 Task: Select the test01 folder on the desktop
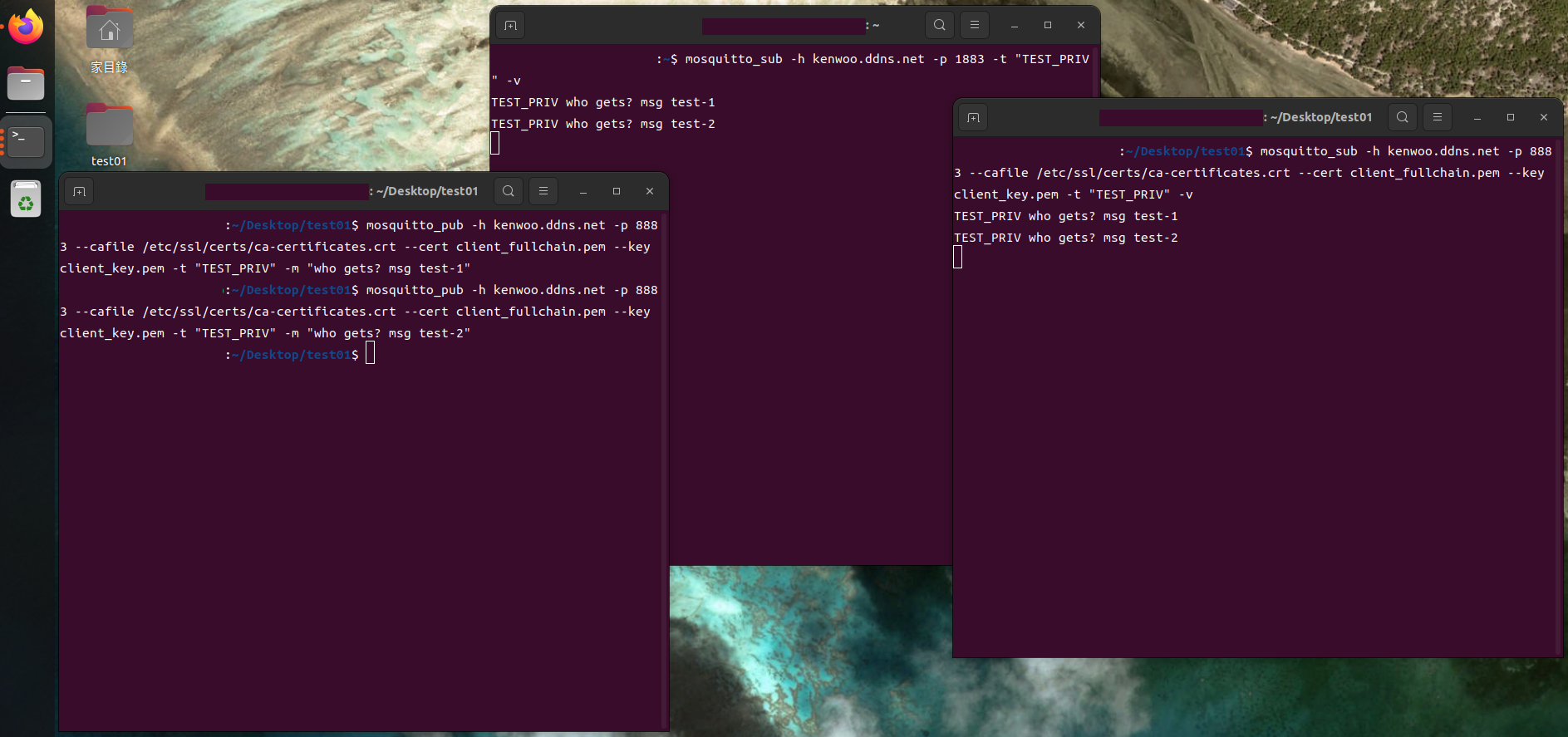109,135
